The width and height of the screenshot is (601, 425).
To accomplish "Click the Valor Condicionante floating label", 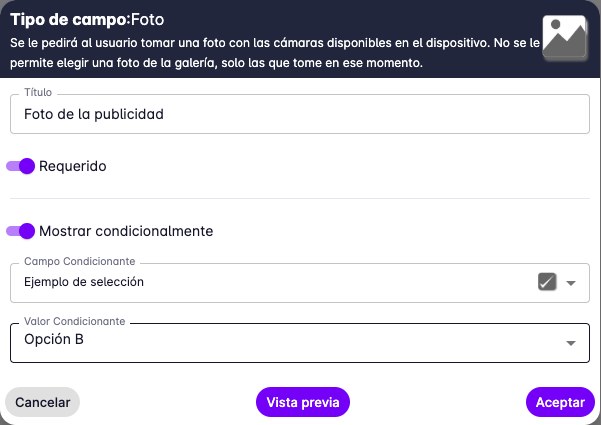I will click(x=74, y=322).
